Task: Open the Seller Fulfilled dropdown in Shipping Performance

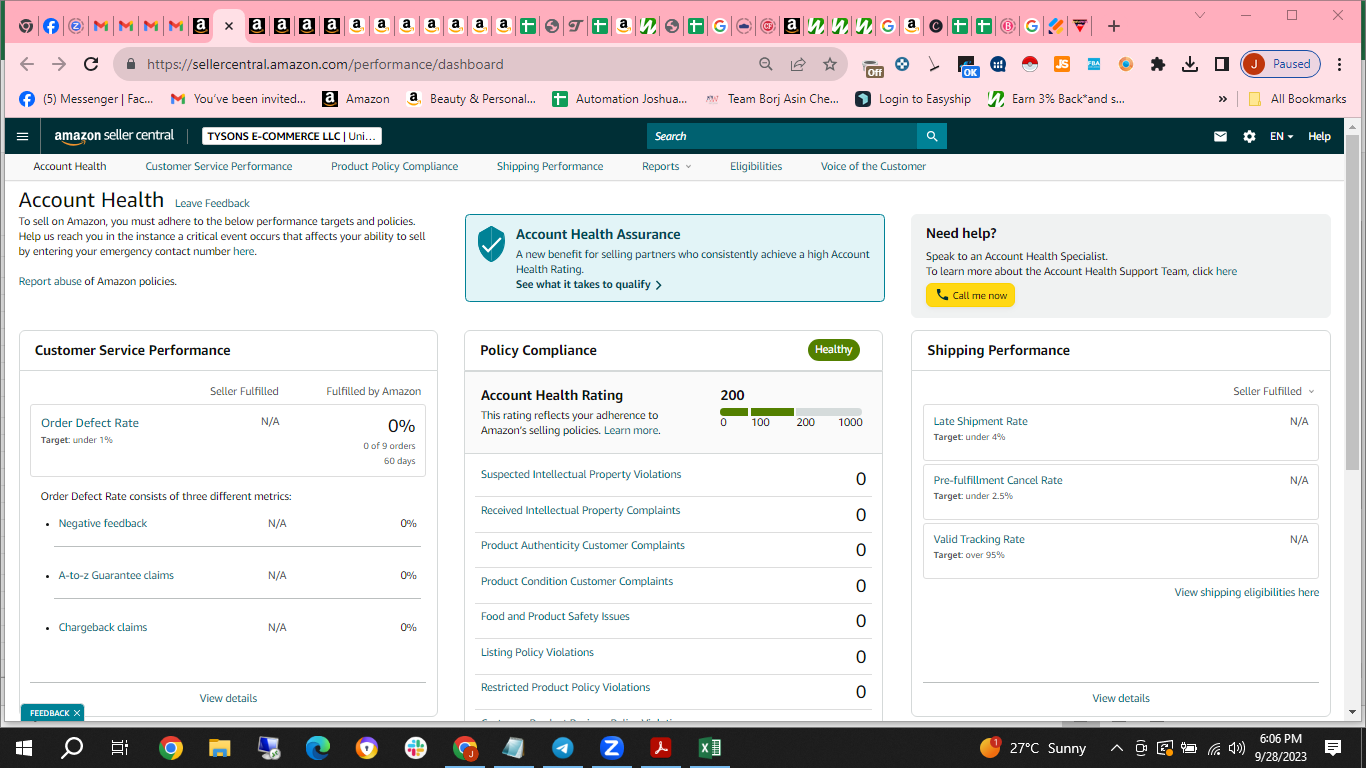Action: 1273,391
